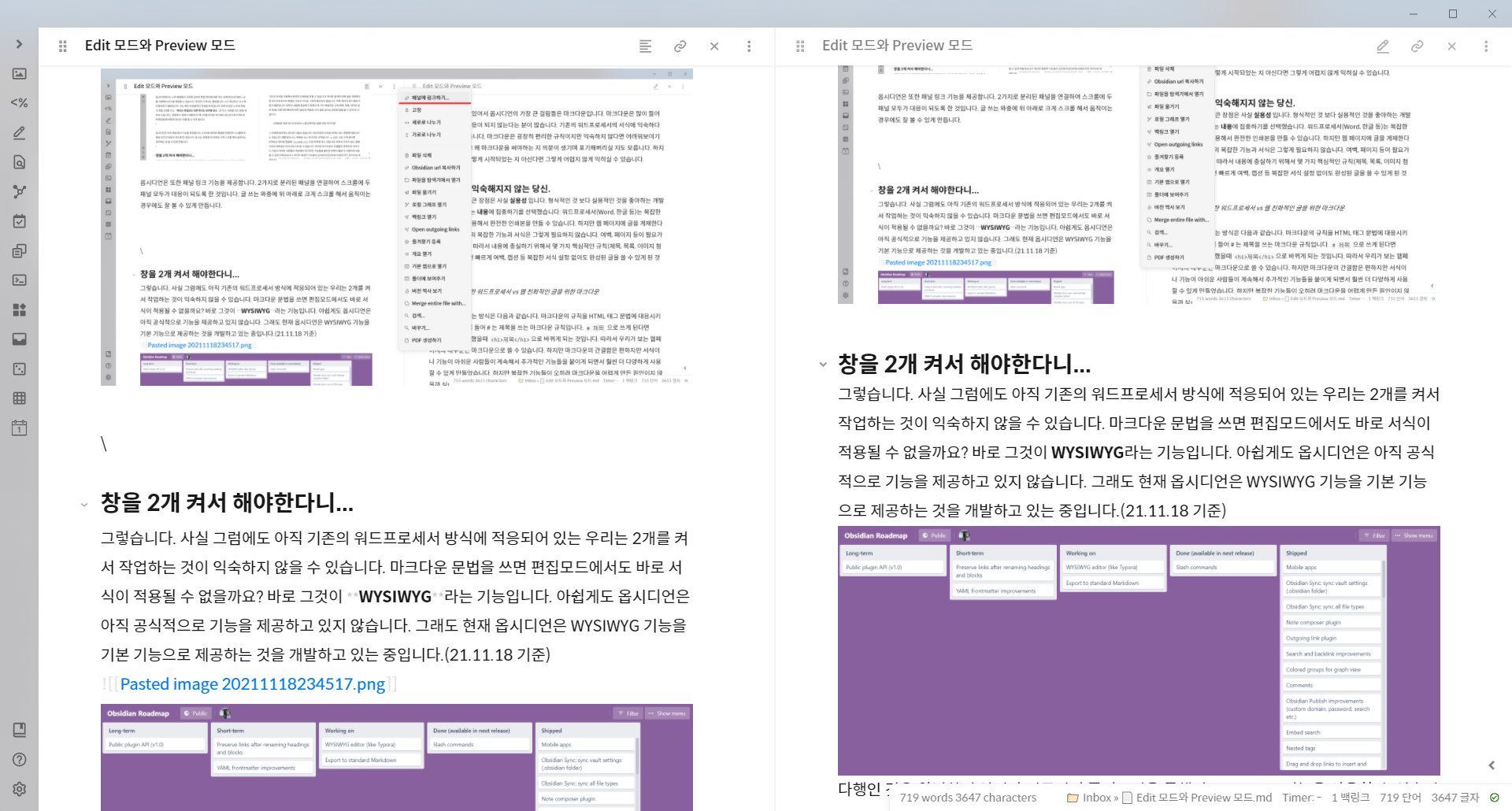This screenshot has height=811, width=1512.
Task: Click the right pane Obsidian Roadmap image
Action: [x=1139, y=650]
